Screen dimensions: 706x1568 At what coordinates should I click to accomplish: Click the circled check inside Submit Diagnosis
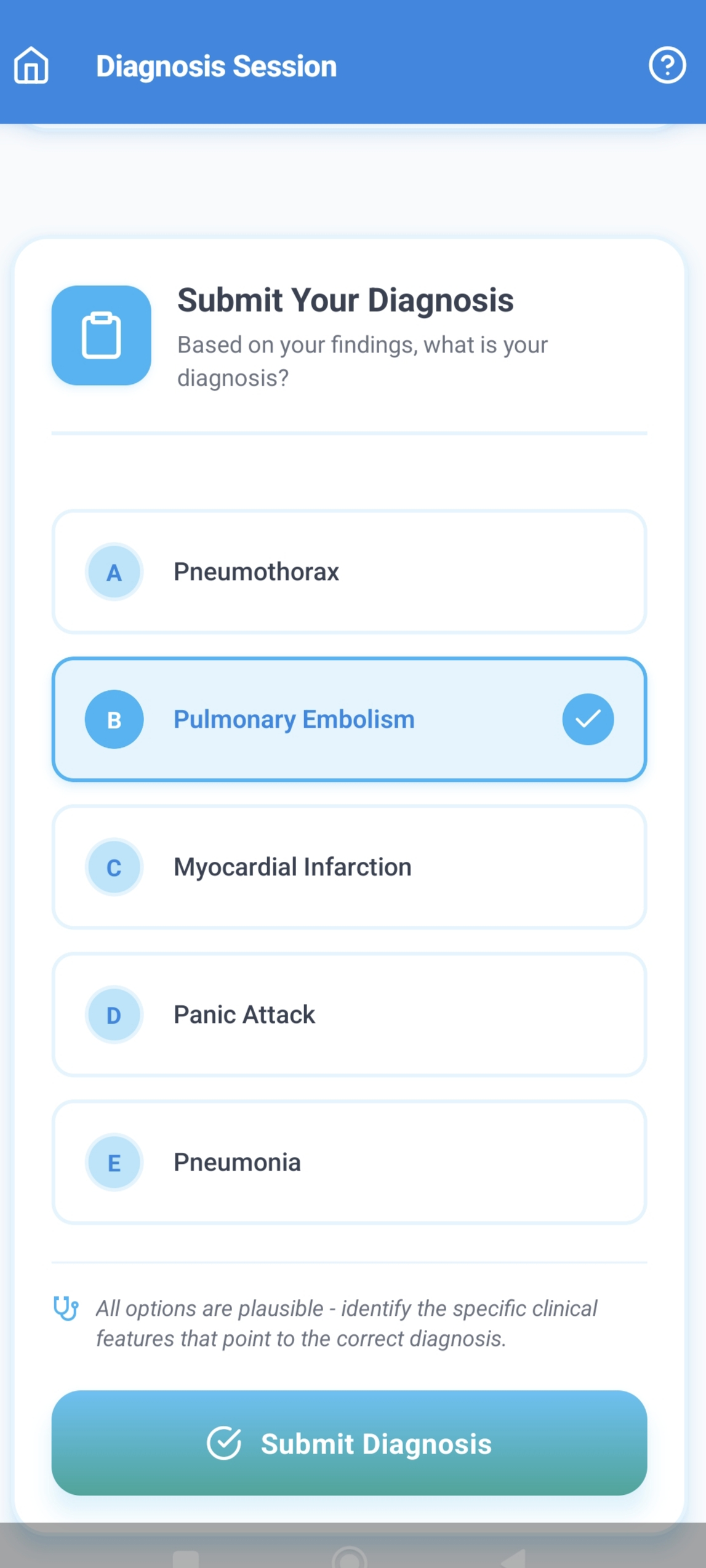(227, 1444)
